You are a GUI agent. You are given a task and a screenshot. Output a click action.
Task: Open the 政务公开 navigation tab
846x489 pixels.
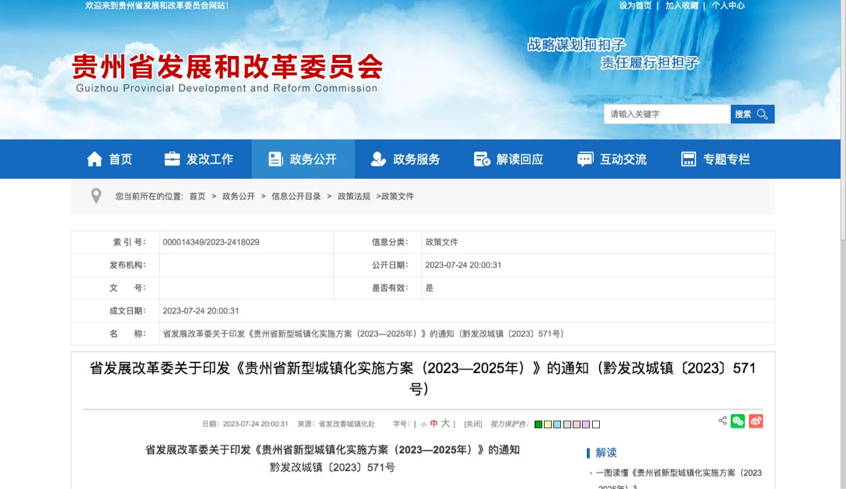[x=302, y=159]
